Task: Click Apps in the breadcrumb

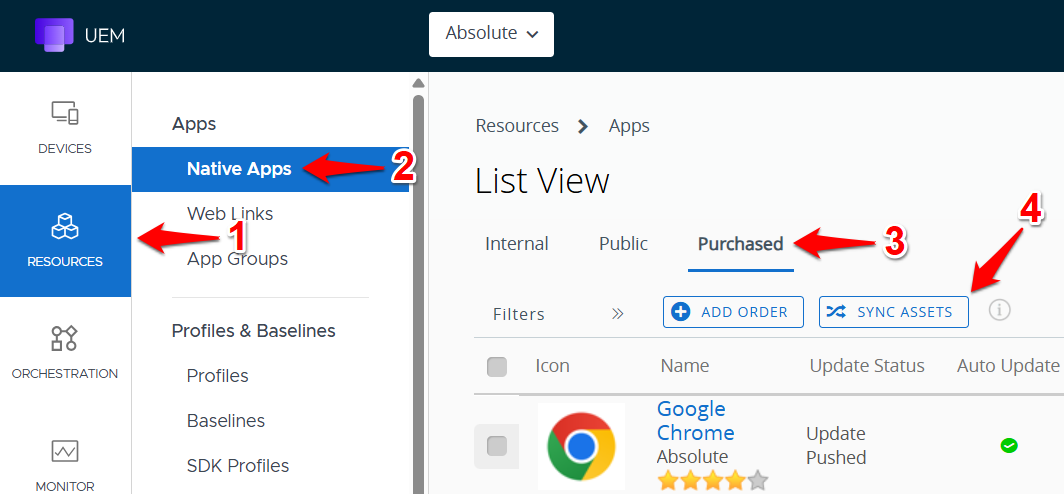Action: (629, 126)
